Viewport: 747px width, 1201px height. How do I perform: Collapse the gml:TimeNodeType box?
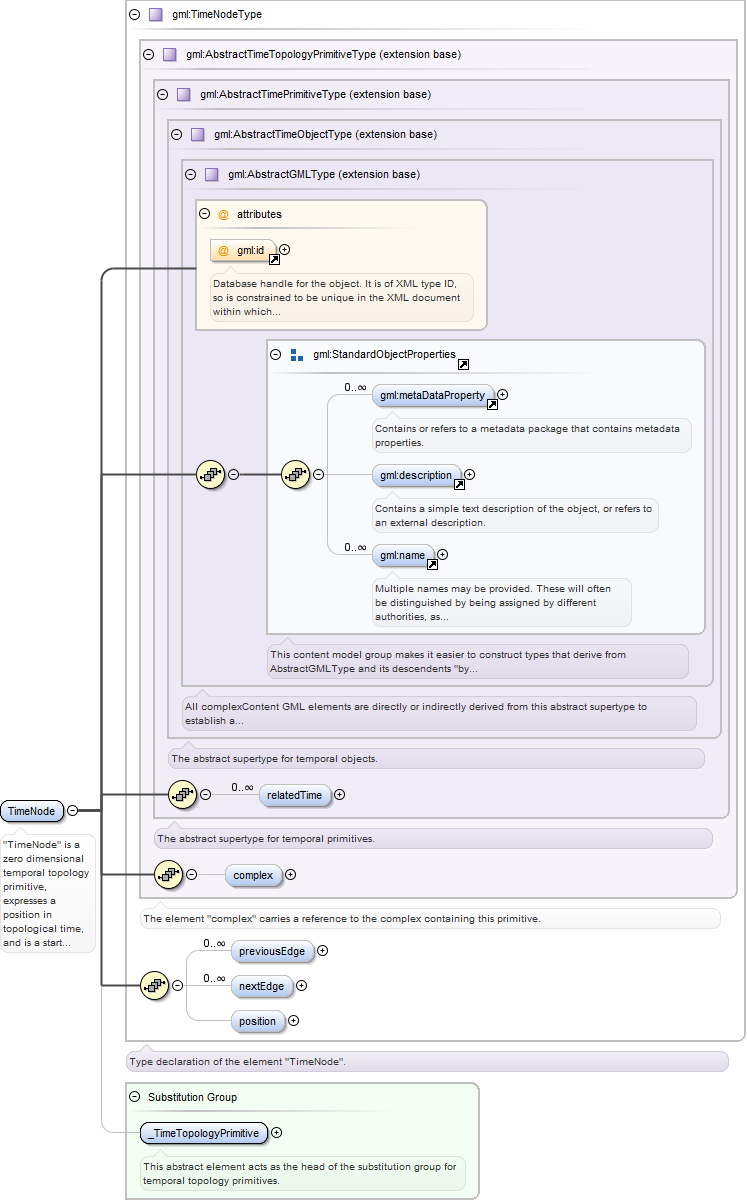pyautogui.click(x=134, y=15)
